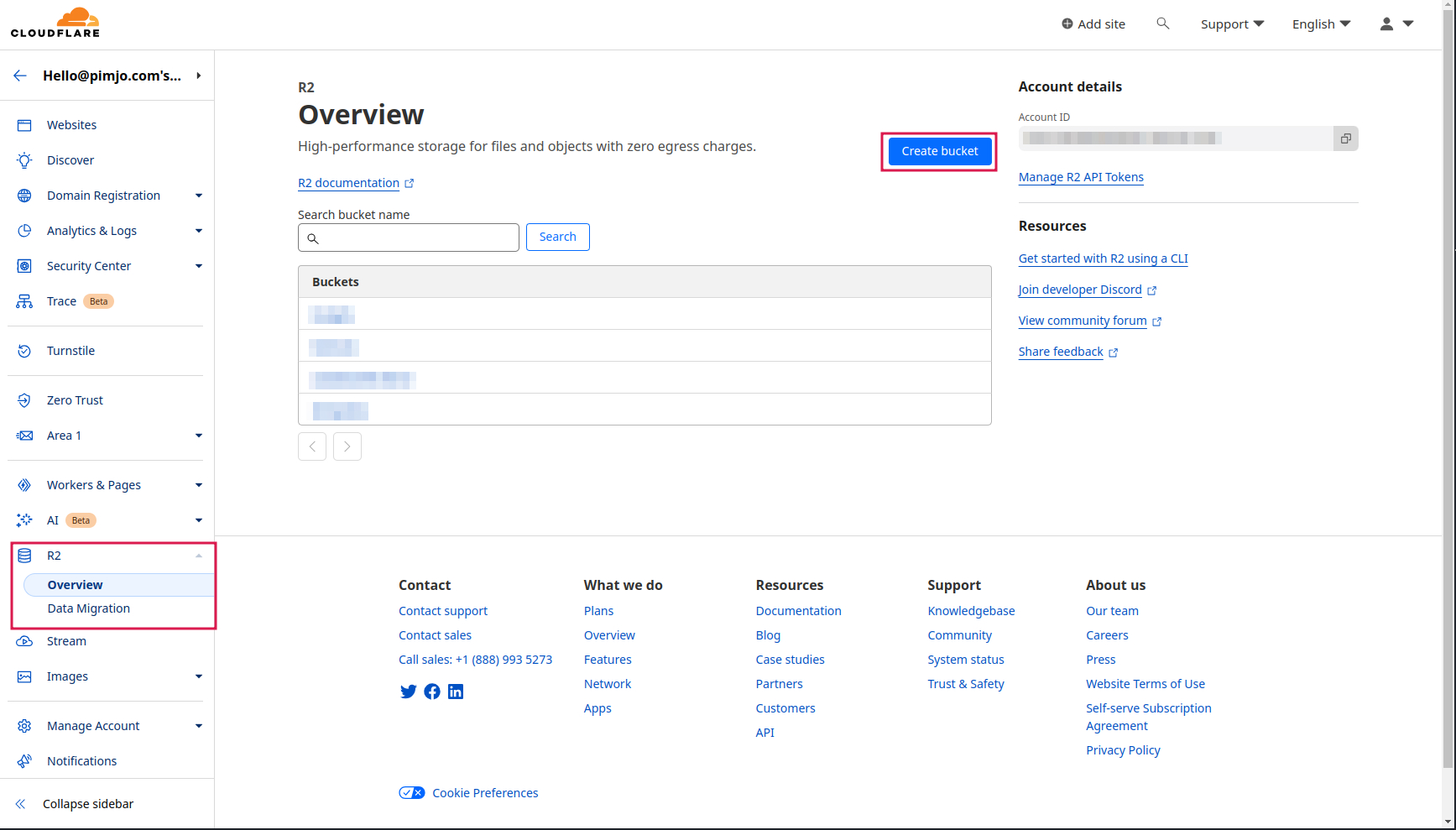Copy Account ID with the copy icon
Screen dimensions: 1456x830
1345,138
